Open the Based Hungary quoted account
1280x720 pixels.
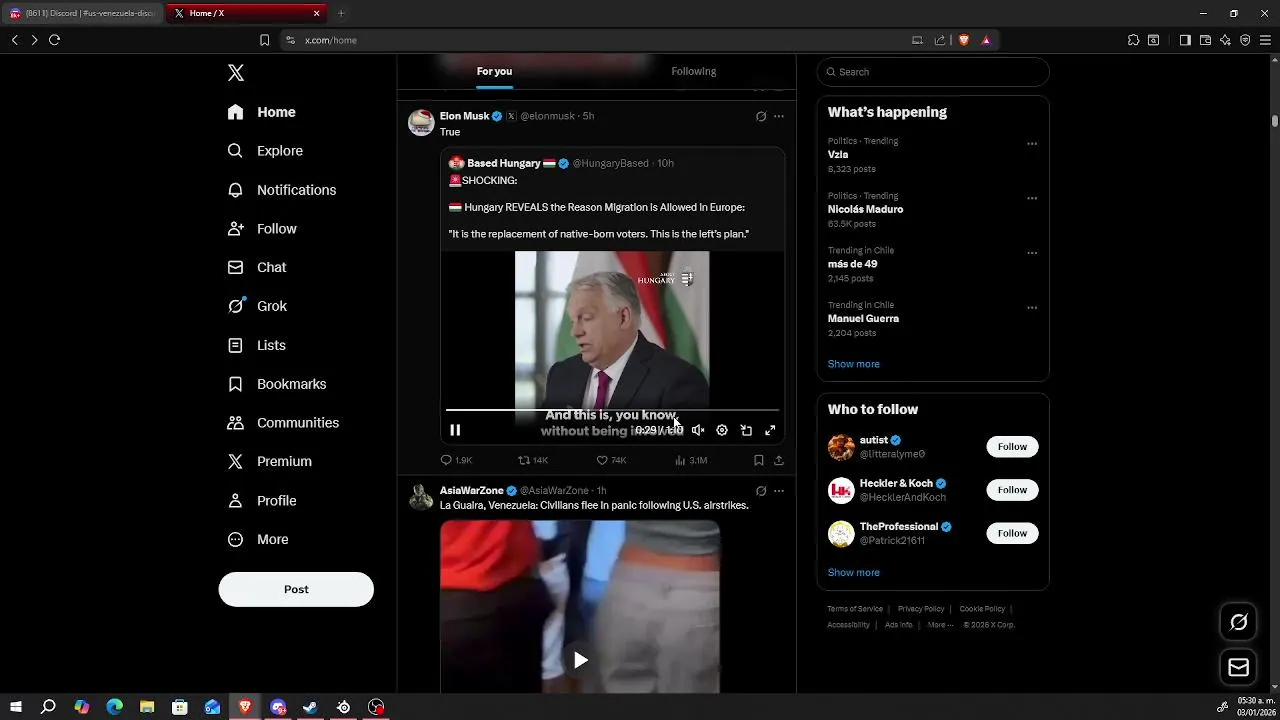click(504, 163)
